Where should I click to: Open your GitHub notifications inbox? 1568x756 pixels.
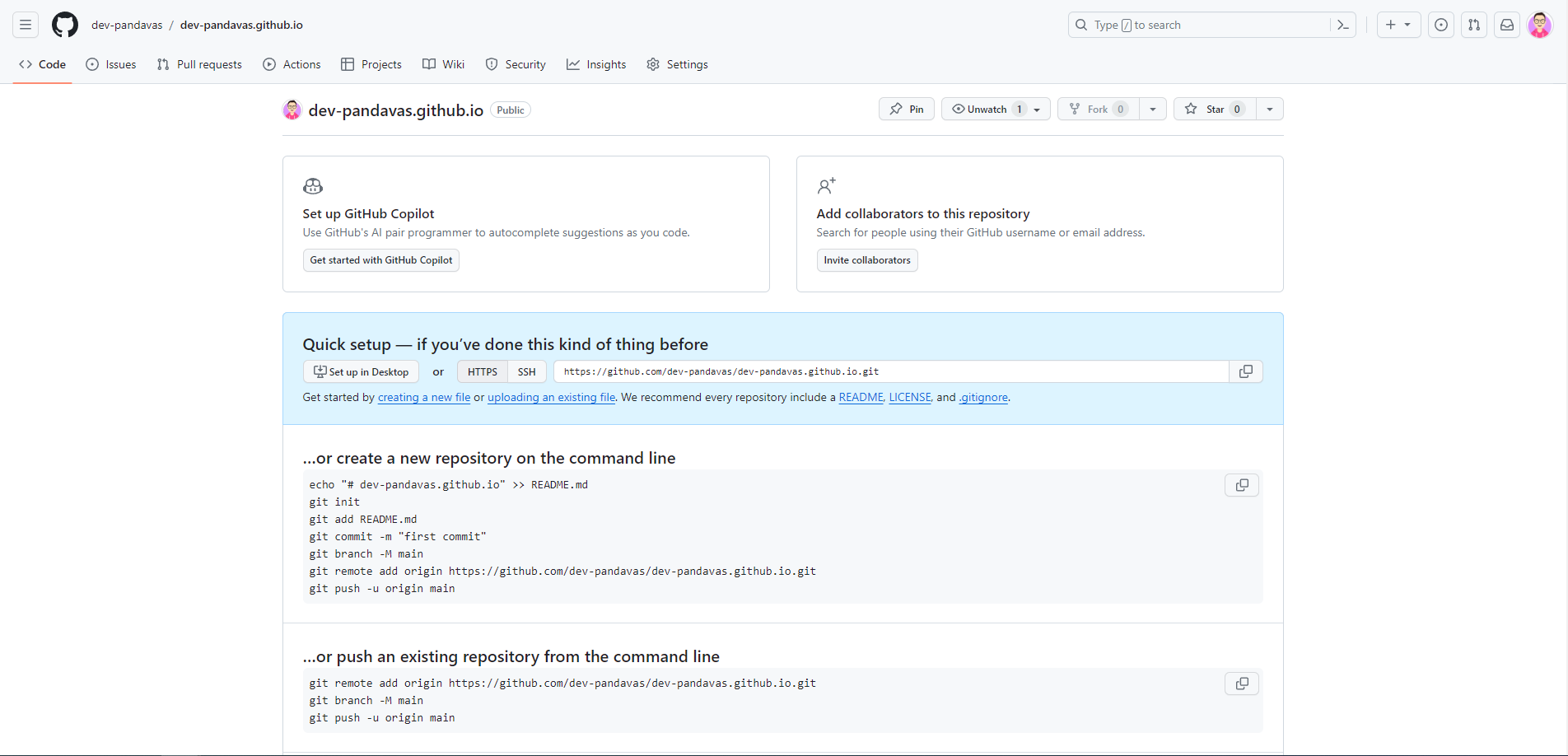tap(1506, 25)
